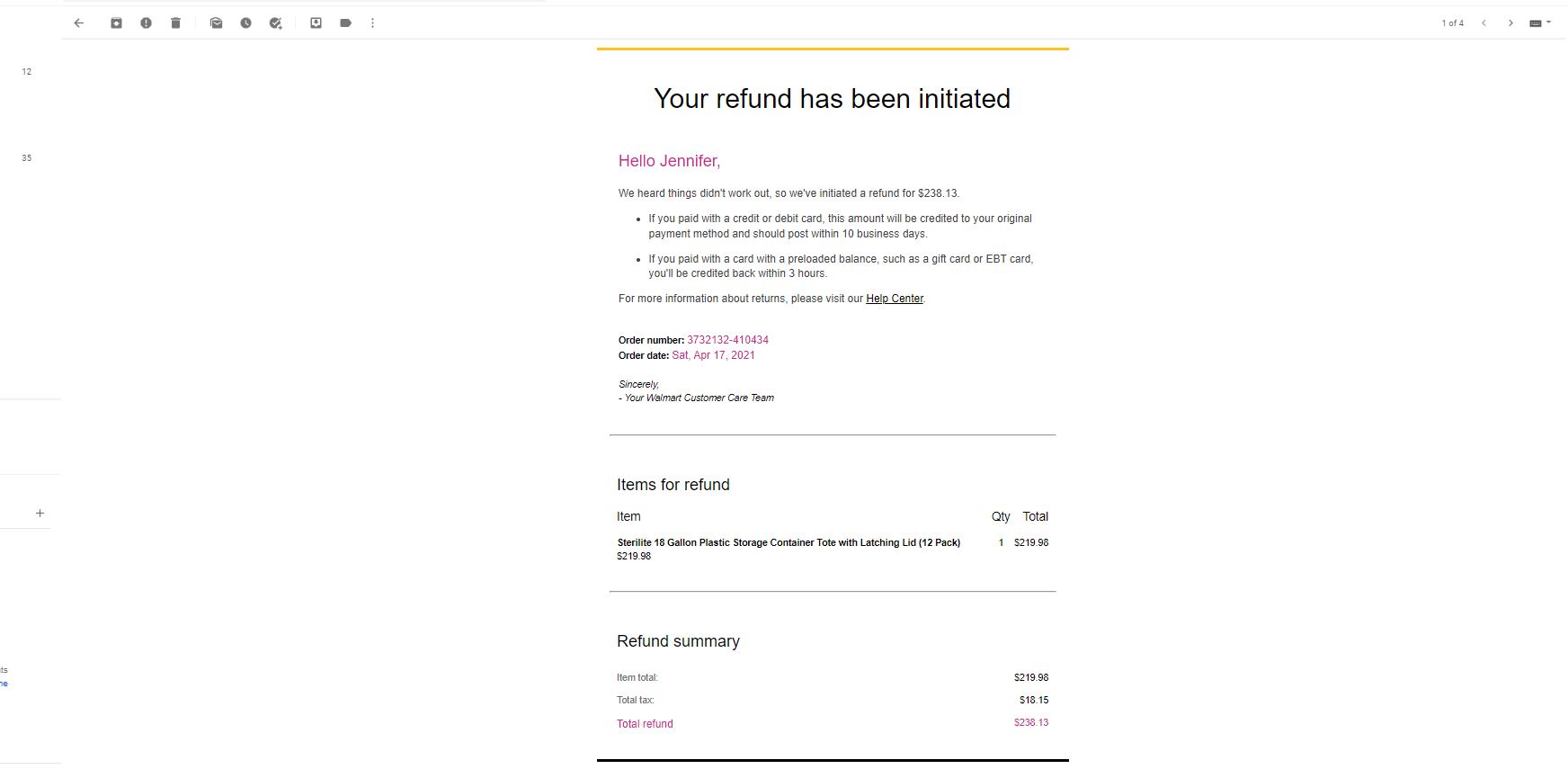Delete the email with trash icon

click(x=175, y=23)
